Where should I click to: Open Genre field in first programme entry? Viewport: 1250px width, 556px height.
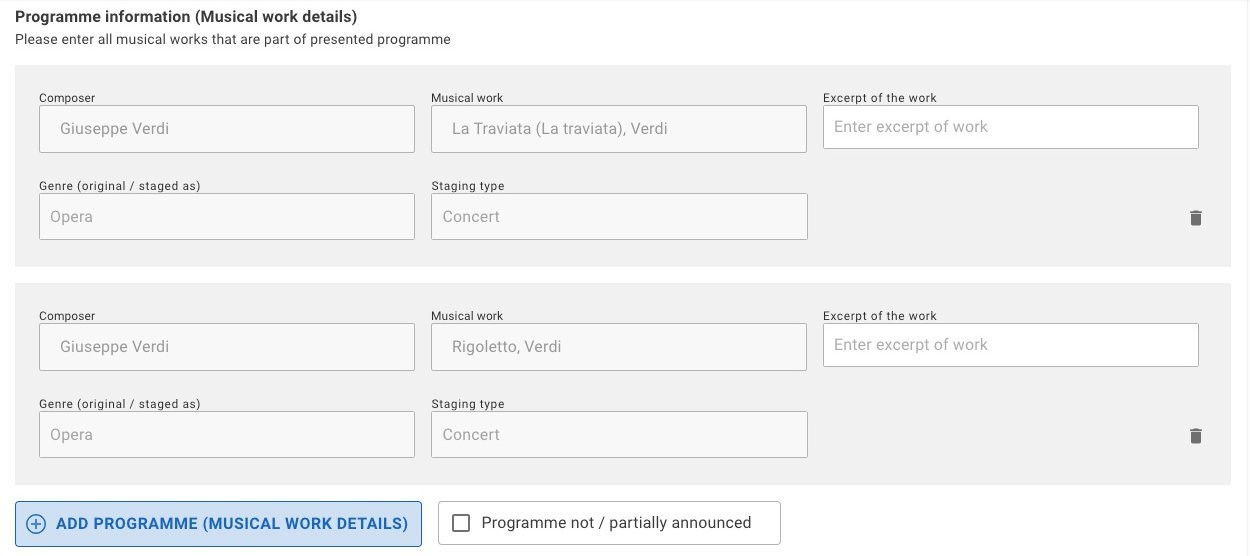tap(227, 217)
